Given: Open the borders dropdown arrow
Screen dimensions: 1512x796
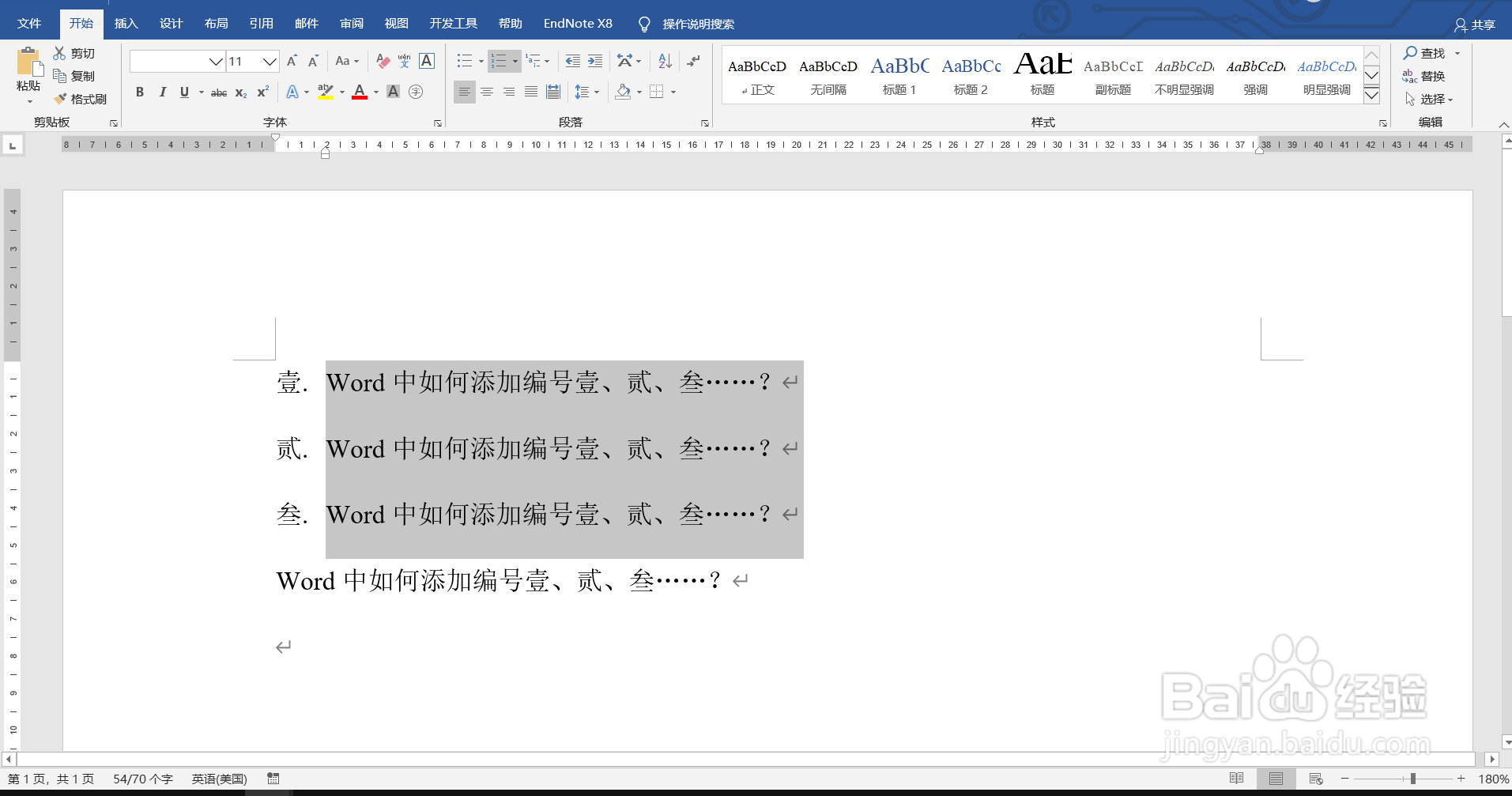Looking at the screenshot, I should point(673,92).
